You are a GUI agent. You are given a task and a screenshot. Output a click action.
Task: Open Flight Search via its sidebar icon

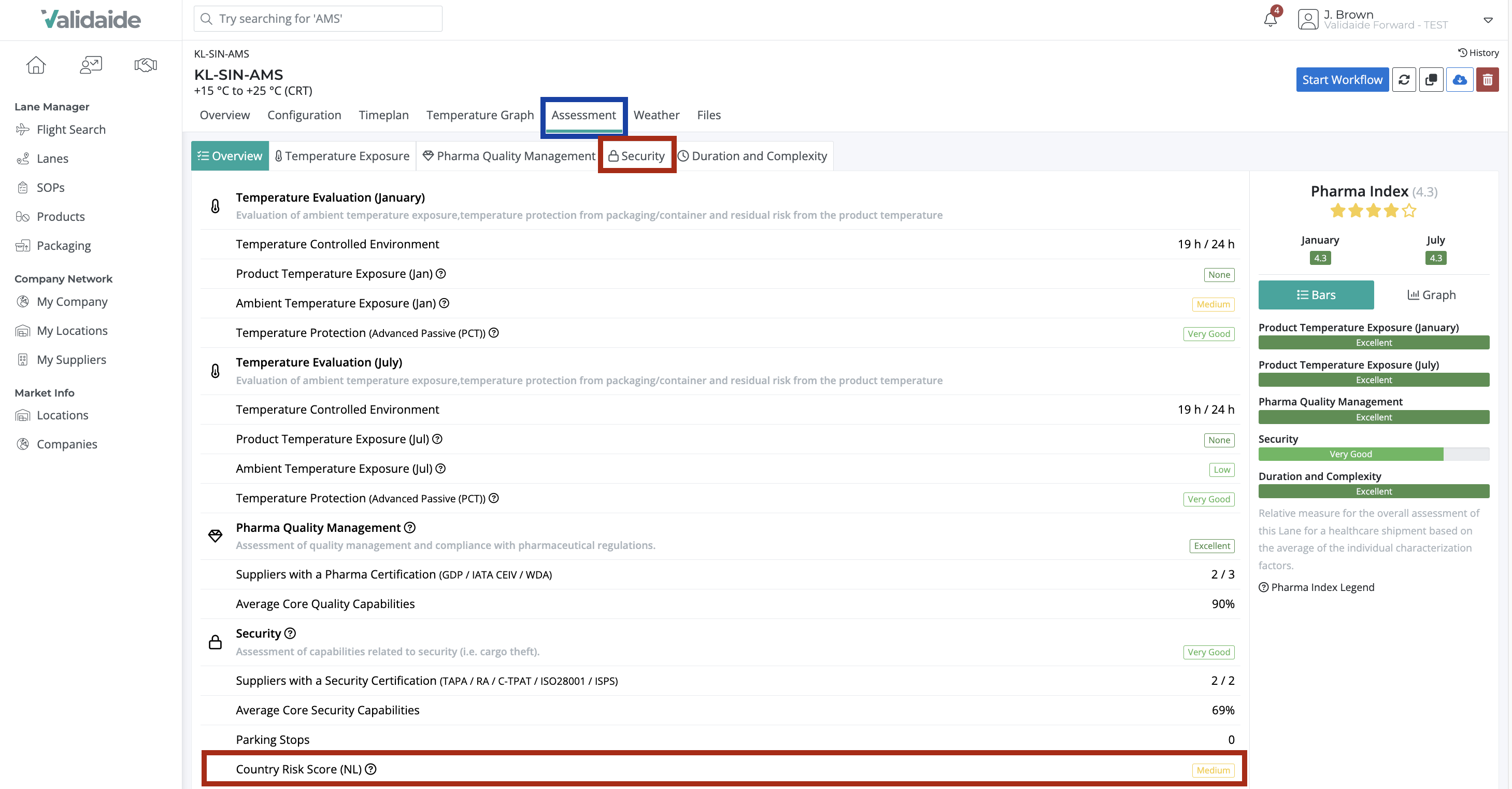click(x=22, y=129)
